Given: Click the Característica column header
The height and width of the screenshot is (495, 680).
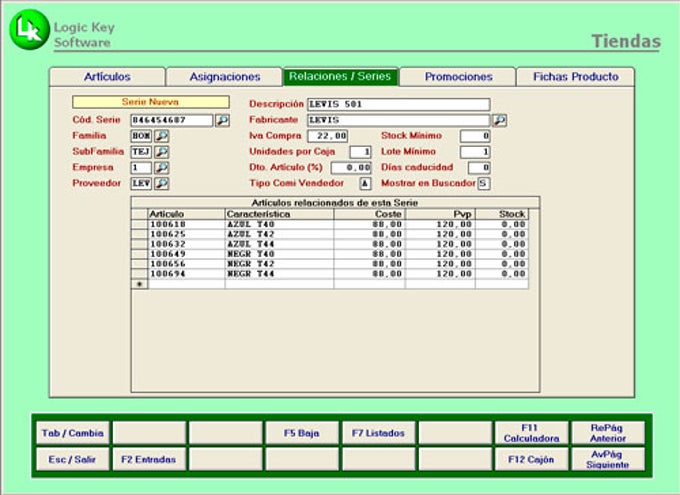Looking at the screenshot, I should [279, 214].
